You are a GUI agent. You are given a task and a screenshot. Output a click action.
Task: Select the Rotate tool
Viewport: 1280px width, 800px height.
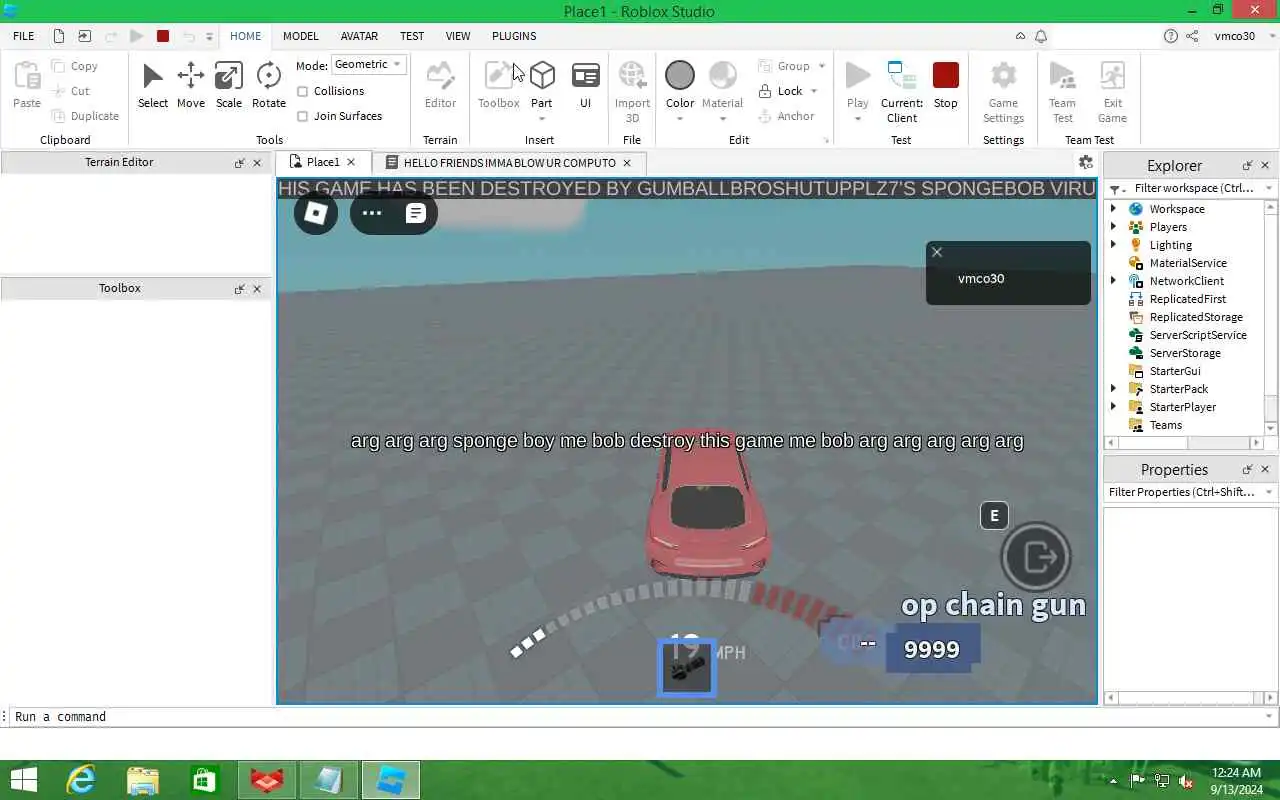point(268,85)
